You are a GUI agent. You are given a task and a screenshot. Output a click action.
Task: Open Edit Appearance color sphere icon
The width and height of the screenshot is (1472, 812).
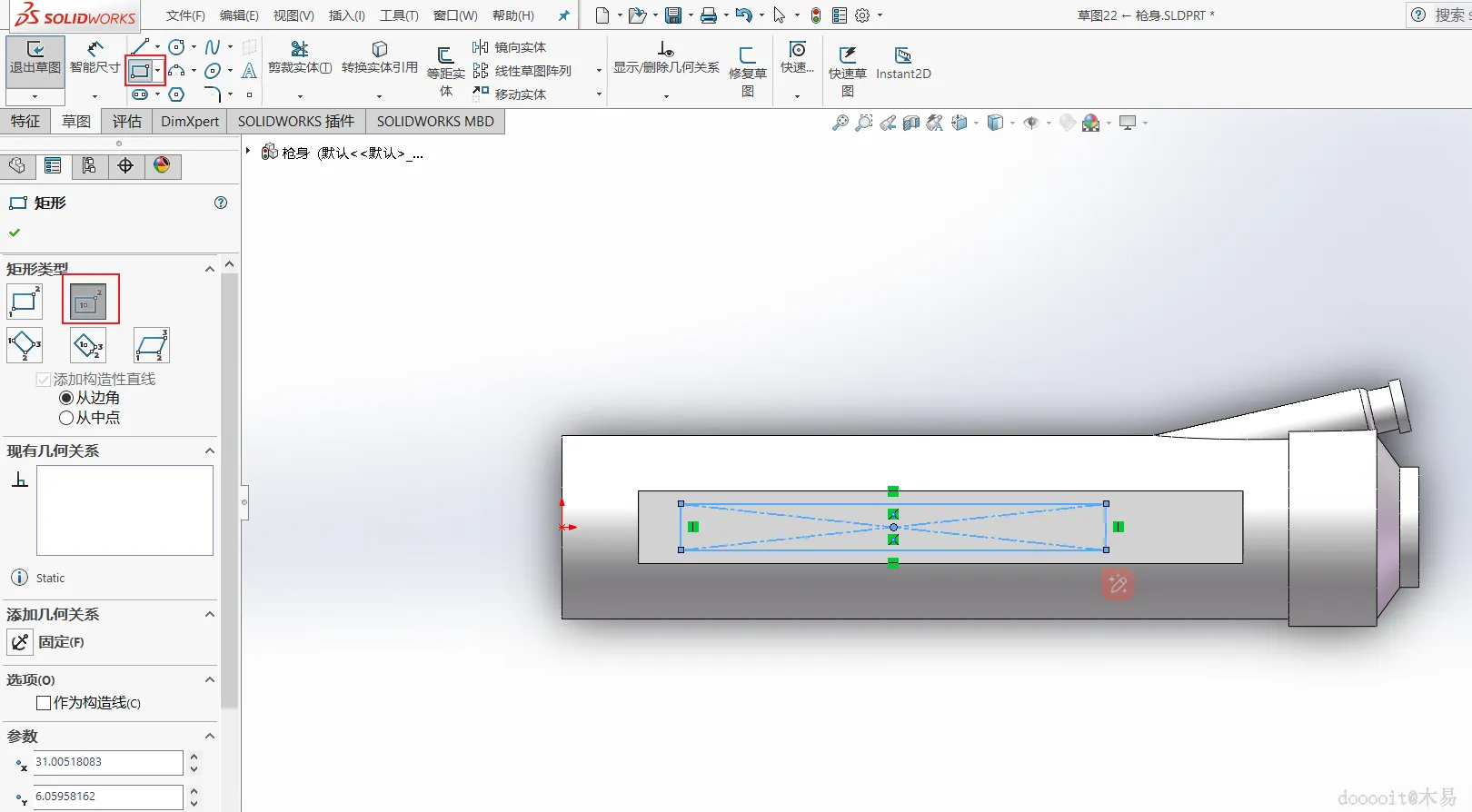1091,123
